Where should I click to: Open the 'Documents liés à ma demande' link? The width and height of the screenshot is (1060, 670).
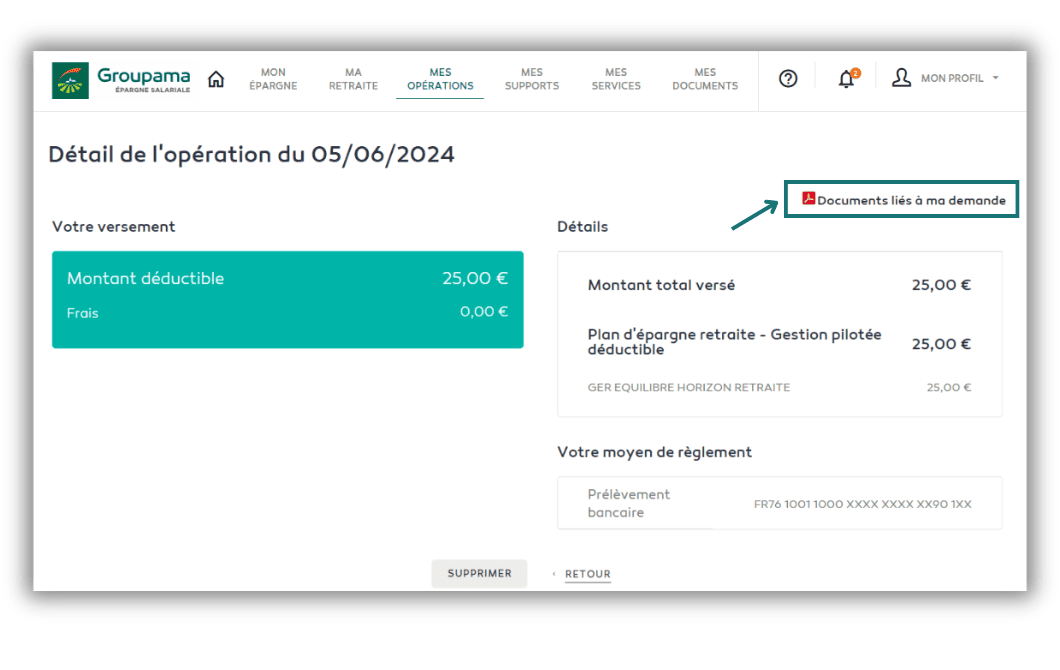coord(911,200)
